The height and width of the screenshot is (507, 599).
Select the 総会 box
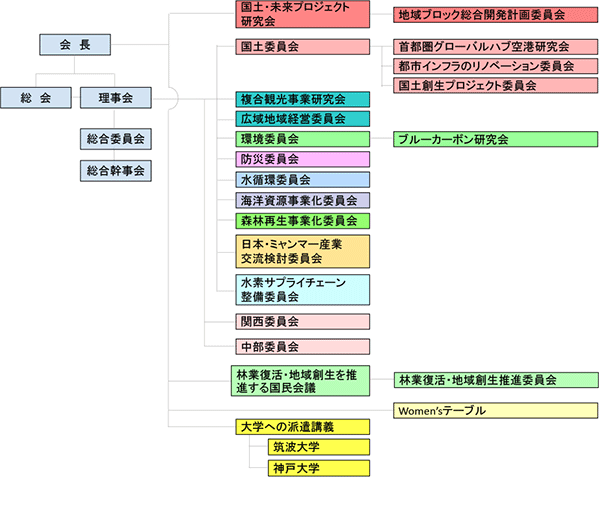tap(36, 98)
